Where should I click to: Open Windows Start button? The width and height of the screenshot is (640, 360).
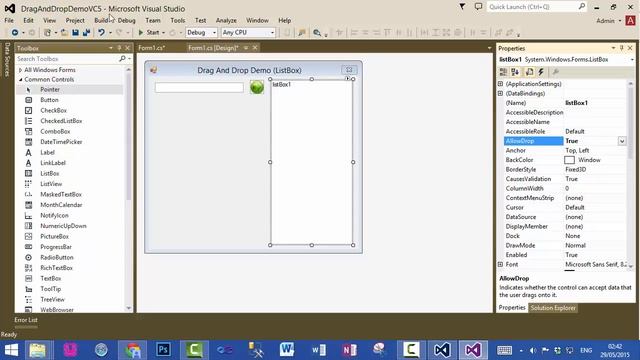(x=11, y=350)
